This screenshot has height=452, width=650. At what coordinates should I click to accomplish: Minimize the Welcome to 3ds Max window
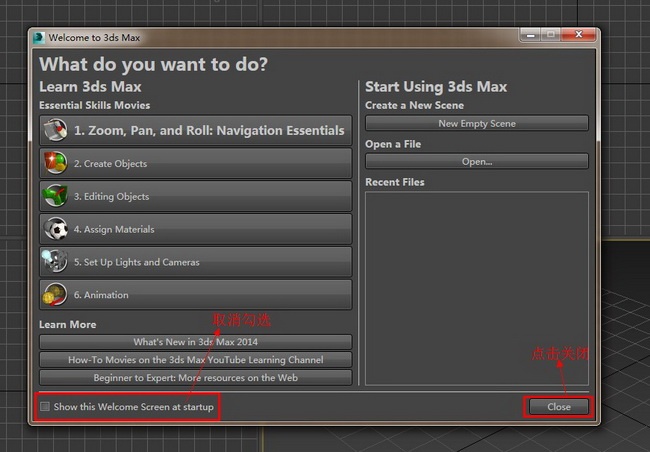(x=530, y=35)
